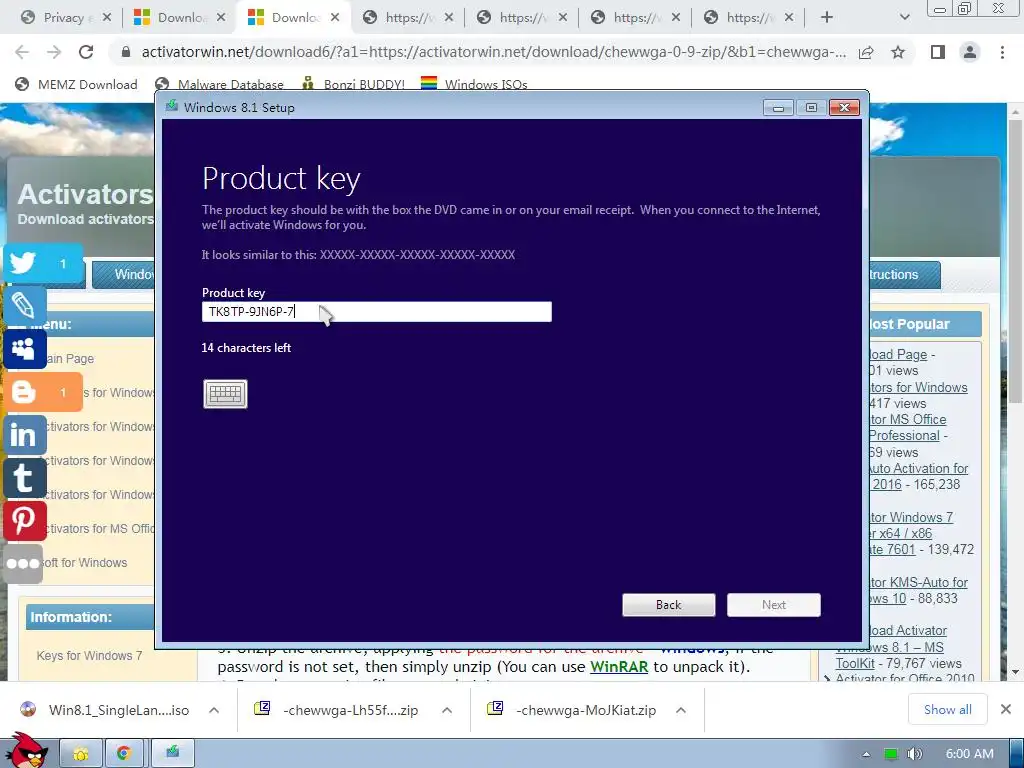Open a new tab with plus button

[x=827, y=18]
